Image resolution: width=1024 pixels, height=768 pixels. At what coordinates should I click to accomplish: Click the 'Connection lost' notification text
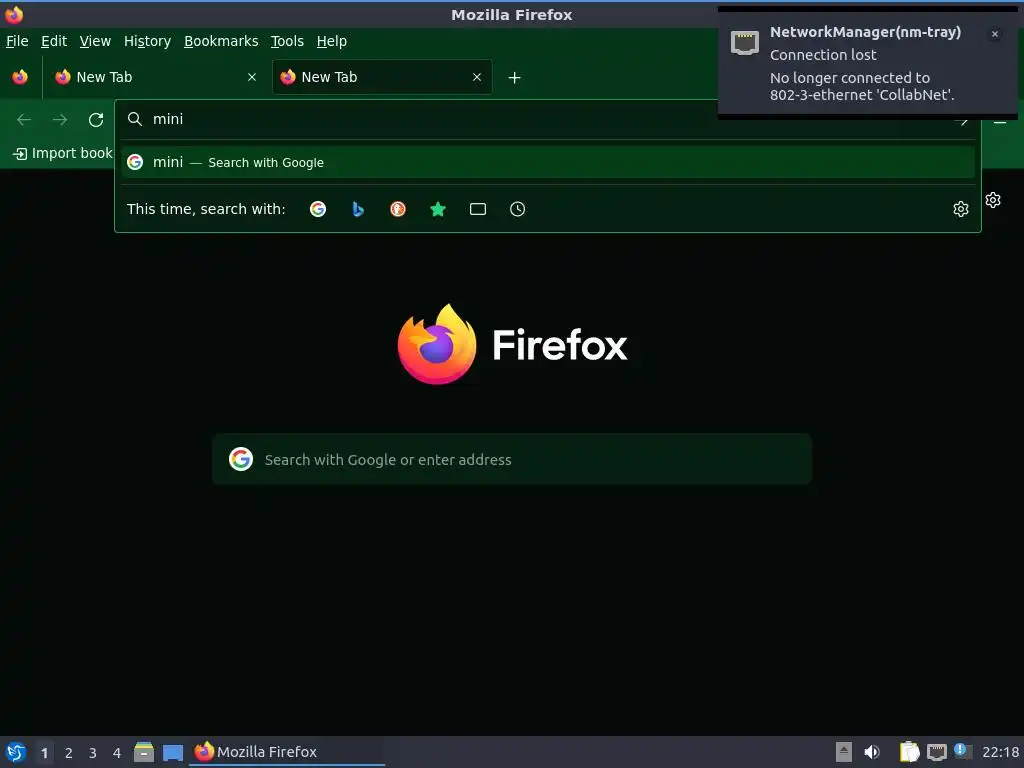(x=823, y=55)
